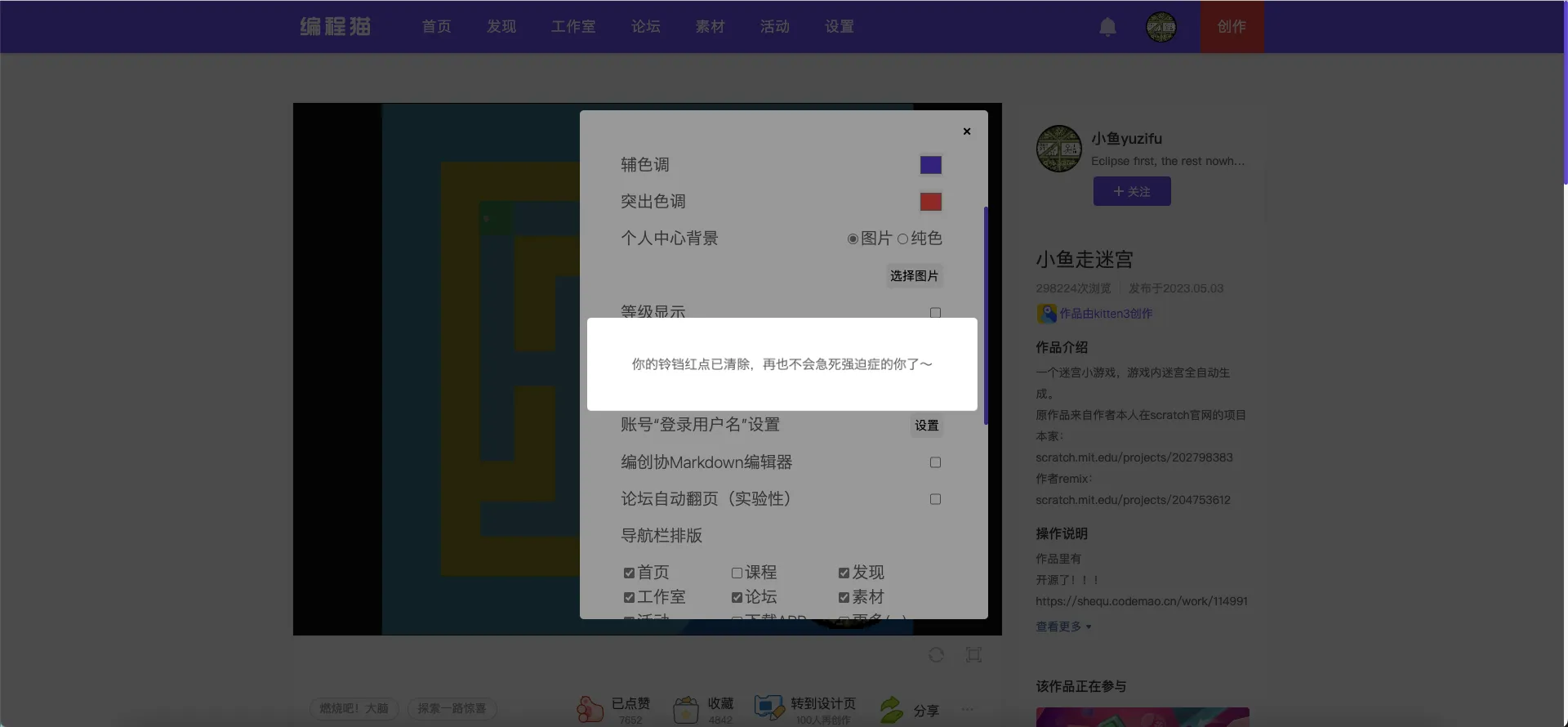This screenshot has width=1568, height=727.
Task: Open the 小鱼yuzifu author name
Action: [1126, 139]
